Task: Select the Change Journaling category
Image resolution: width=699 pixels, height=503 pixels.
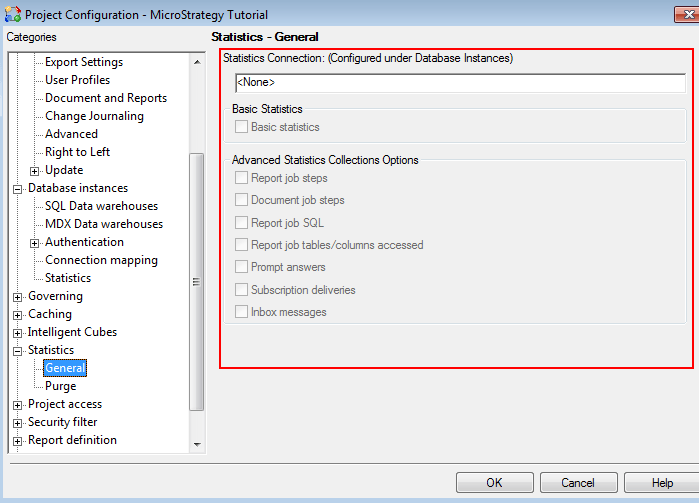Action: click(x=94, y=116)
